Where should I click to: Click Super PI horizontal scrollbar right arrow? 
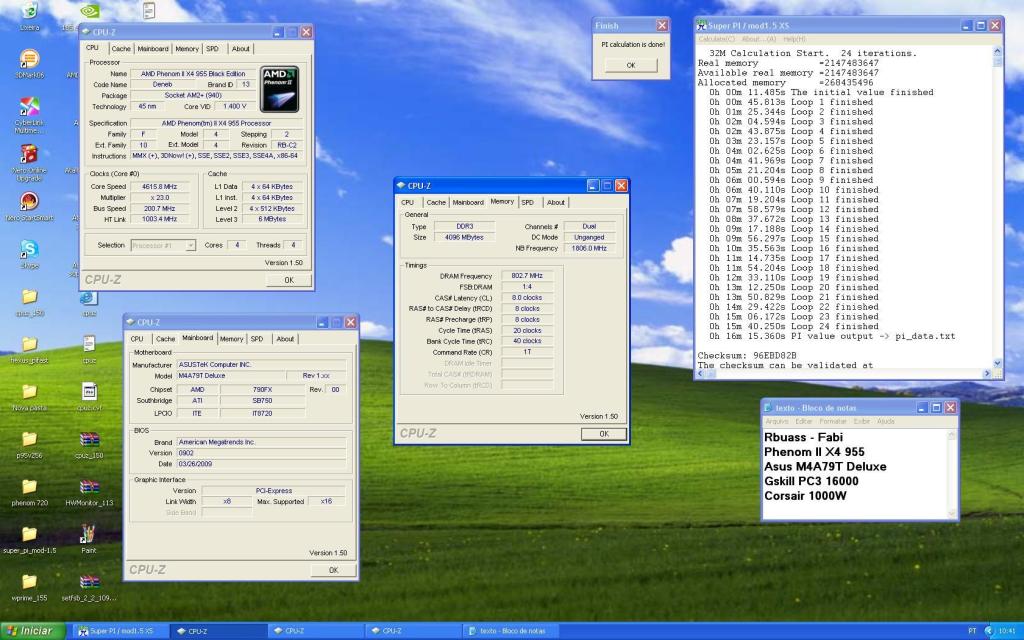[987, 374]
